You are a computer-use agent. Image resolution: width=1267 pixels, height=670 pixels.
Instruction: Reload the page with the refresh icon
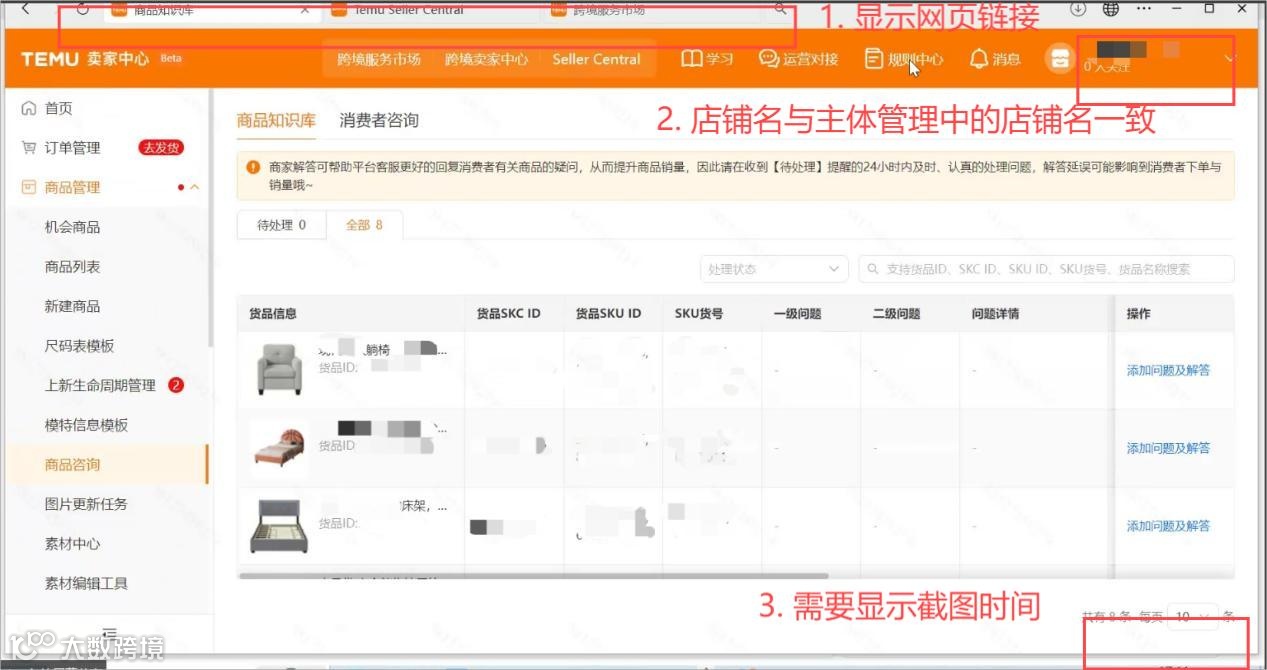[x=83, y=9]
